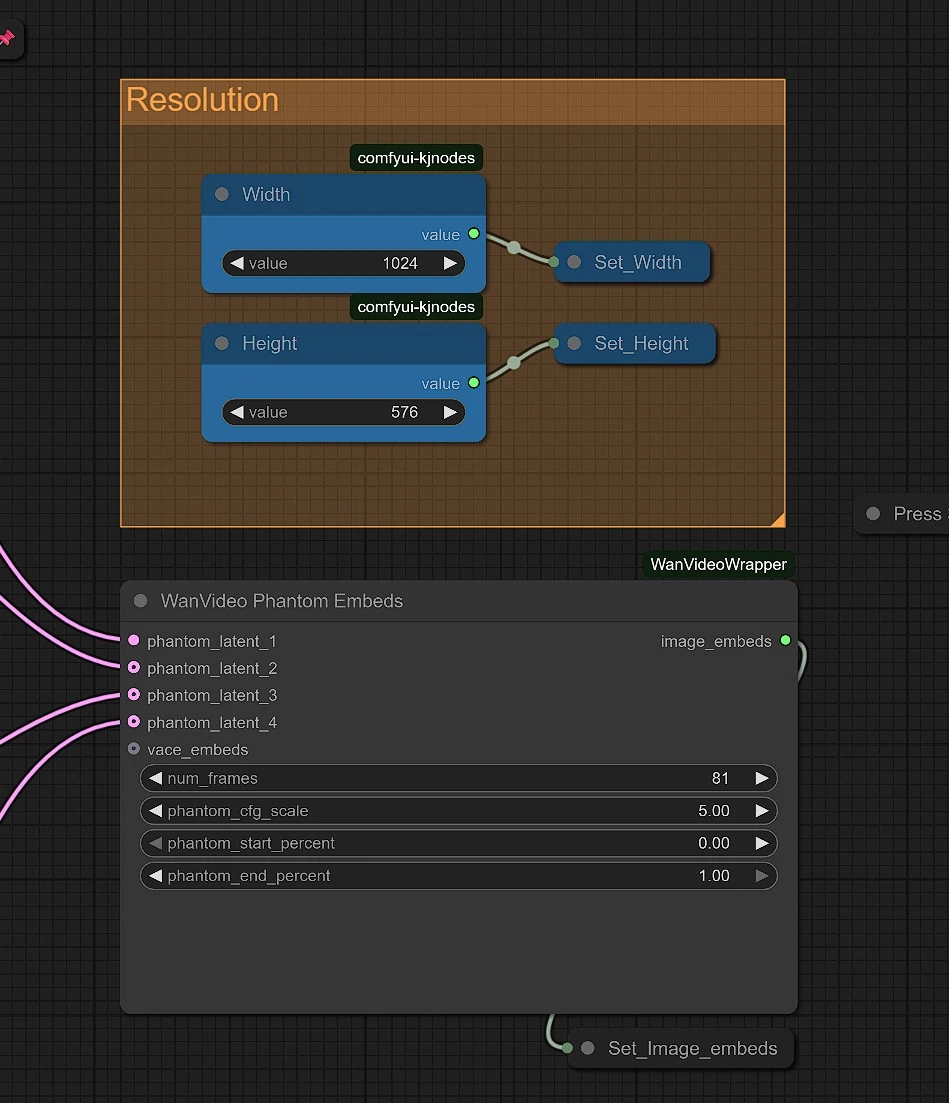Select the Set_Height node label

tap(641, 343)
